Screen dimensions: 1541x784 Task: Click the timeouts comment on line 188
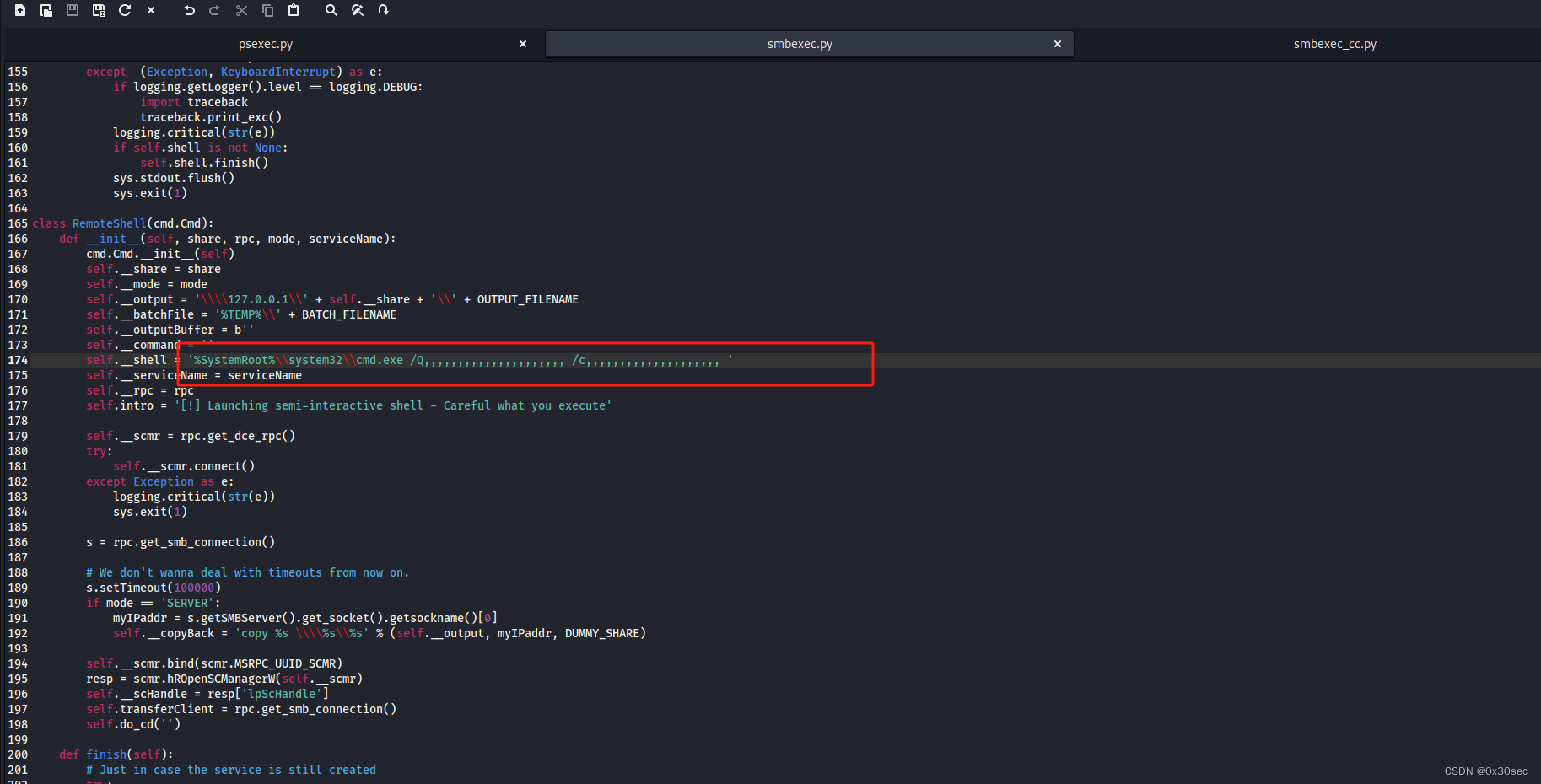[x=248, y=572]
